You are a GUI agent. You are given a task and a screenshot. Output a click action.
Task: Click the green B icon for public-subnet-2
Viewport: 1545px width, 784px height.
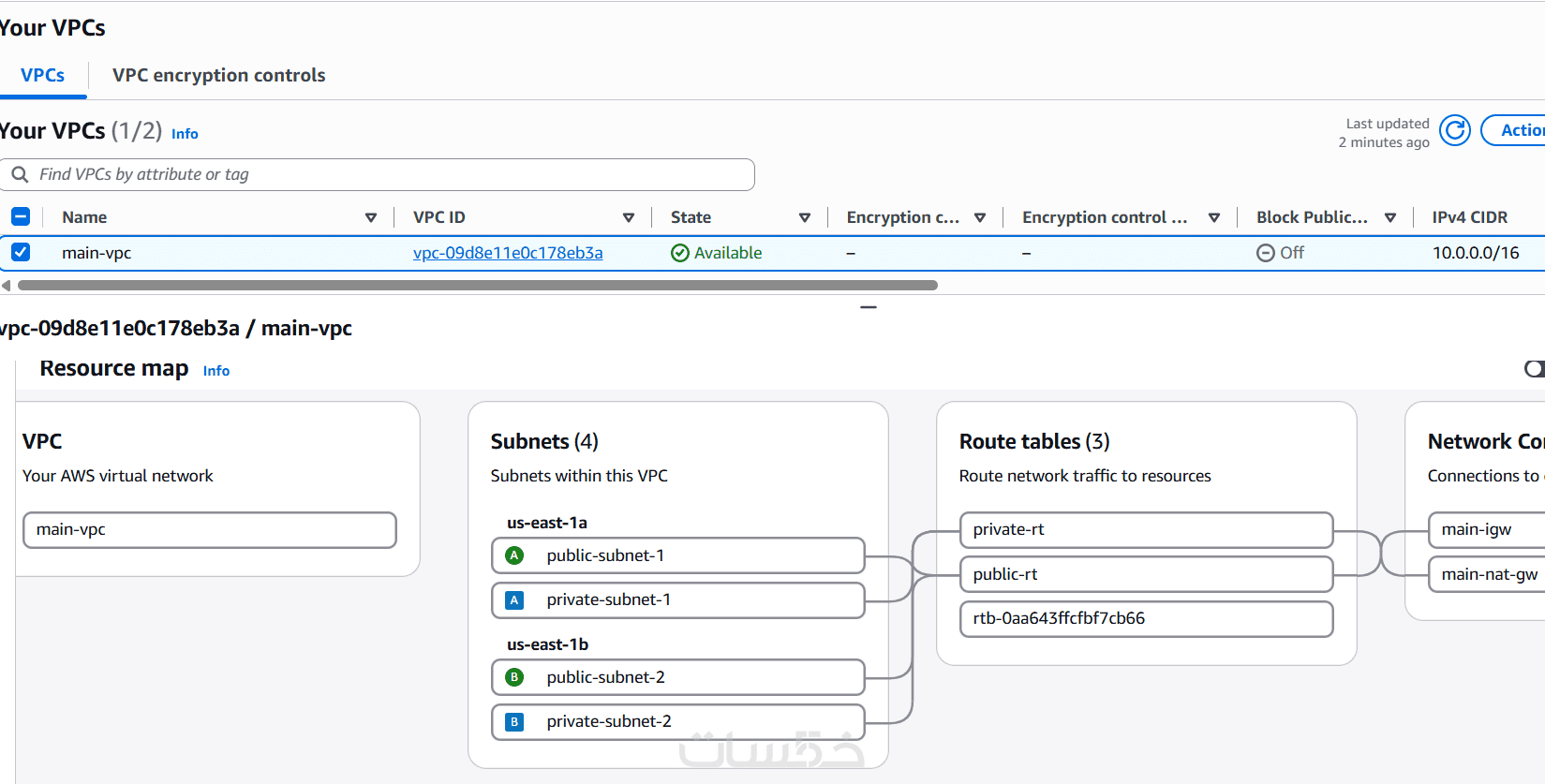514,677
